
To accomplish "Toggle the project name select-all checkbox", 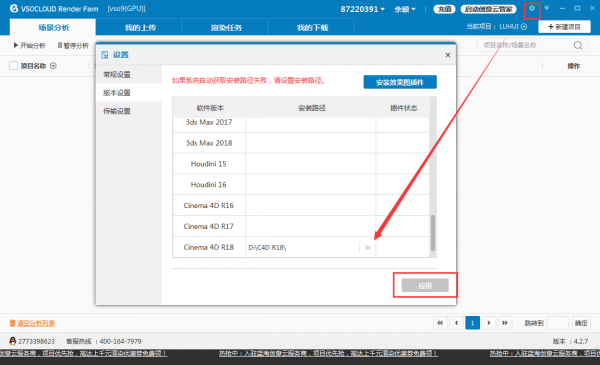I will [13, 66].
